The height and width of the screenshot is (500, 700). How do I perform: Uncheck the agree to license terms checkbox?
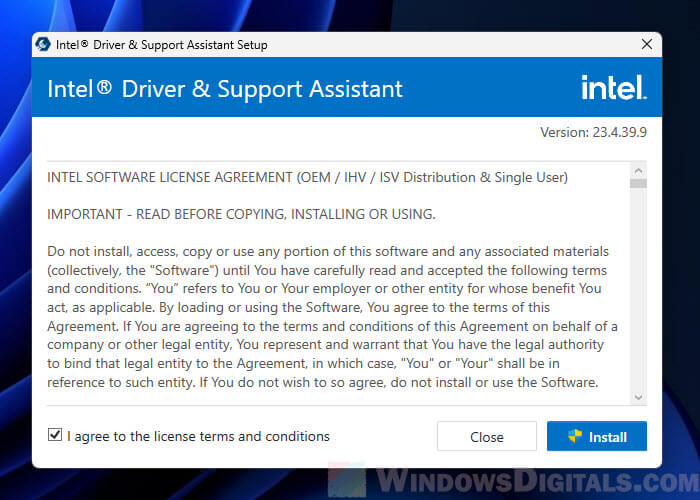click(x=55, y=435)
